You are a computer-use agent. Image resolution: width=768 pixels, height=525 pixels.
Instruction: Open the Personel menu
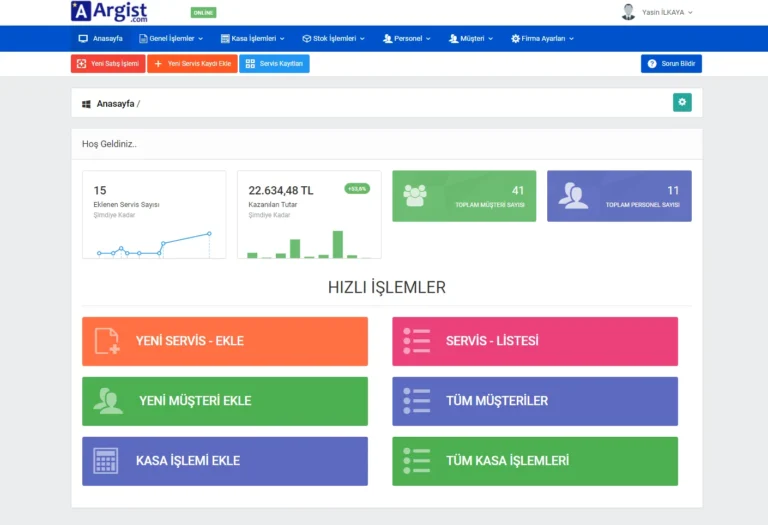pos(407,38)
